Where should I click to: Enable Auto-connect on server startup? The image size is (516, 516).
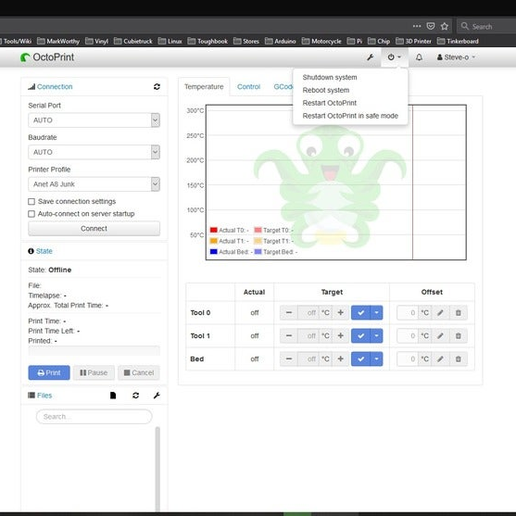coord(31,214)
